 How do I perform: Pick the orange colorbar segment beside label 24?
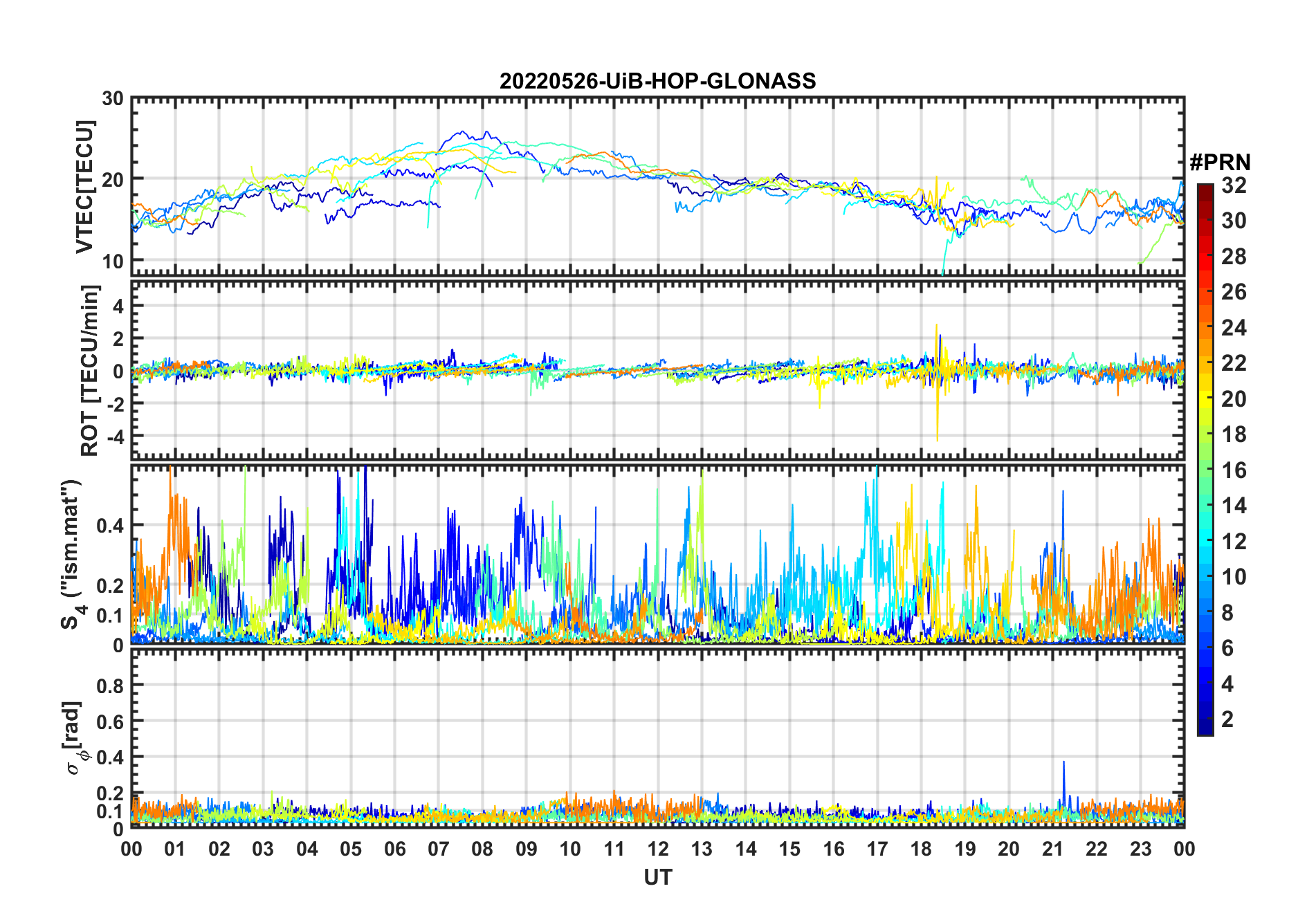(x=1205, y=327)
